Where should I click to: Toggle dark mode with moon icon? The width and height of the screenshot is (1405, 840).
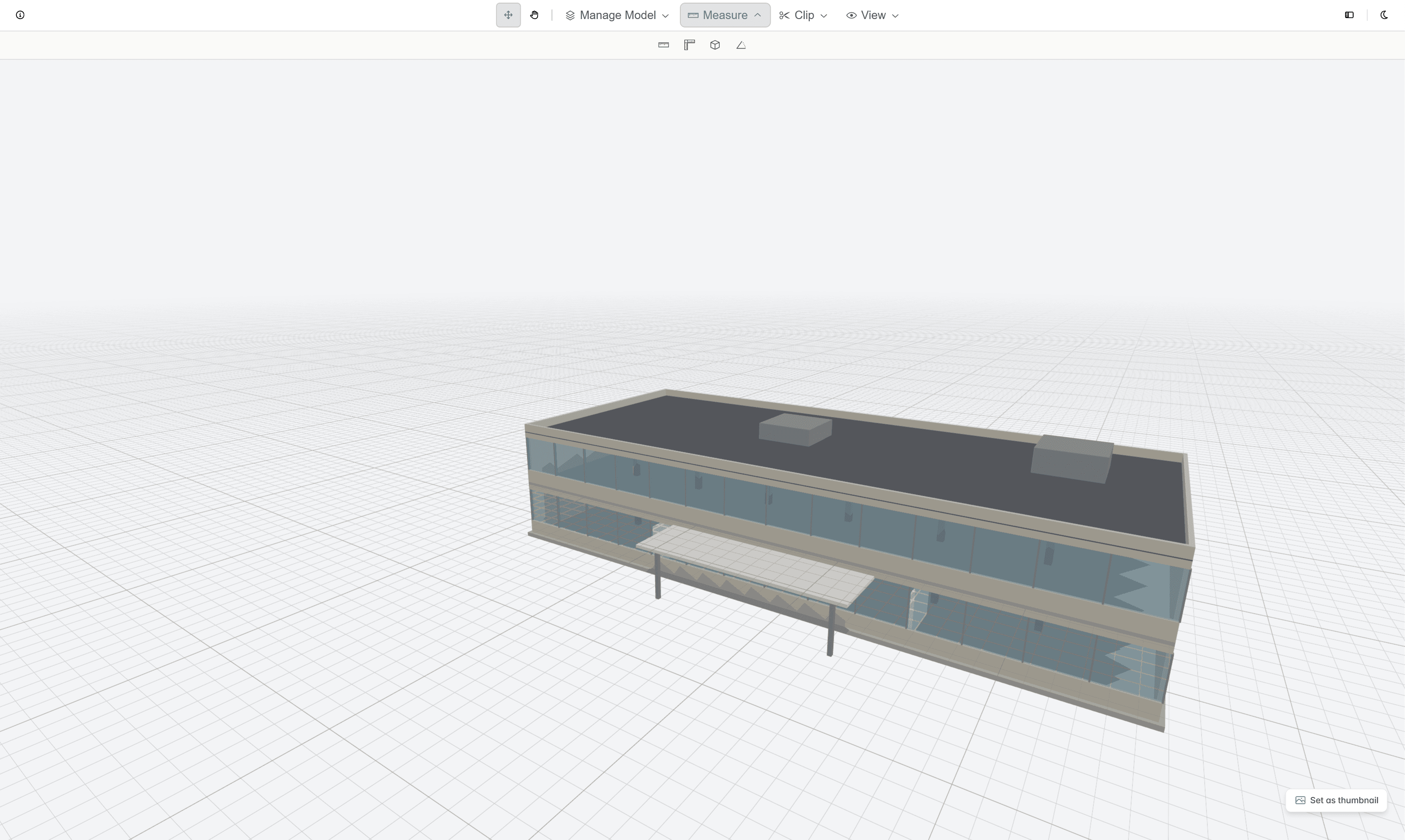click(1383, 15)
